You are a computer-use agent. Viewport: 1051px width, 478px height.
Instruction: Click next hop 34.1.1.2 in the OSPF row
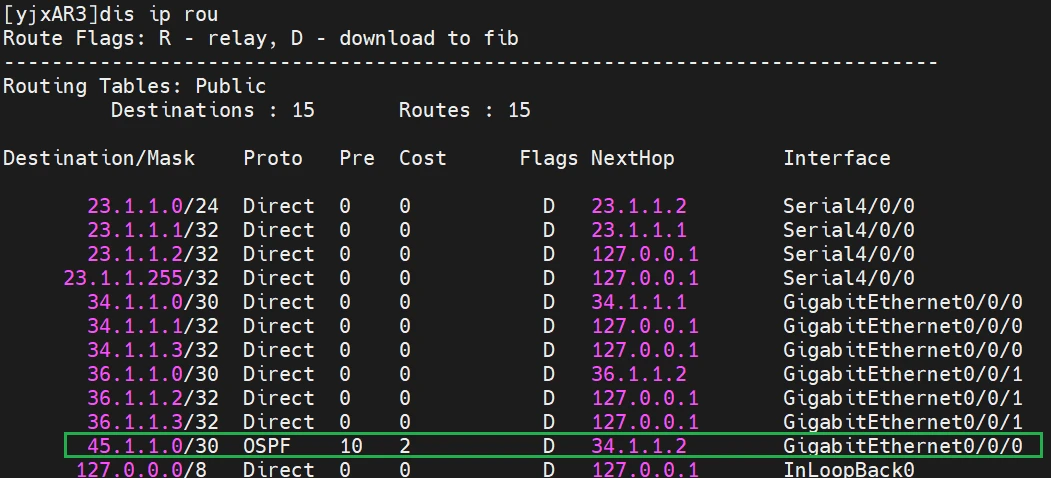639,445
